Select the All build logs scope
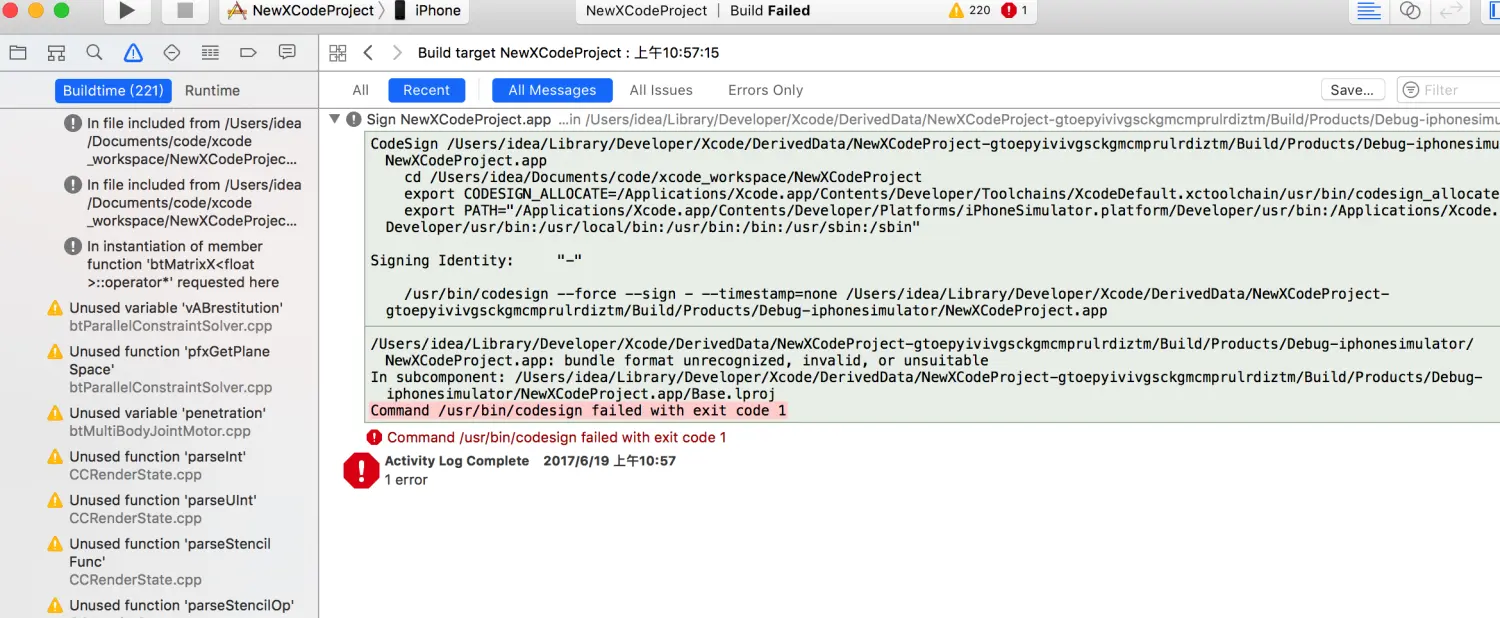 [361, 90]
